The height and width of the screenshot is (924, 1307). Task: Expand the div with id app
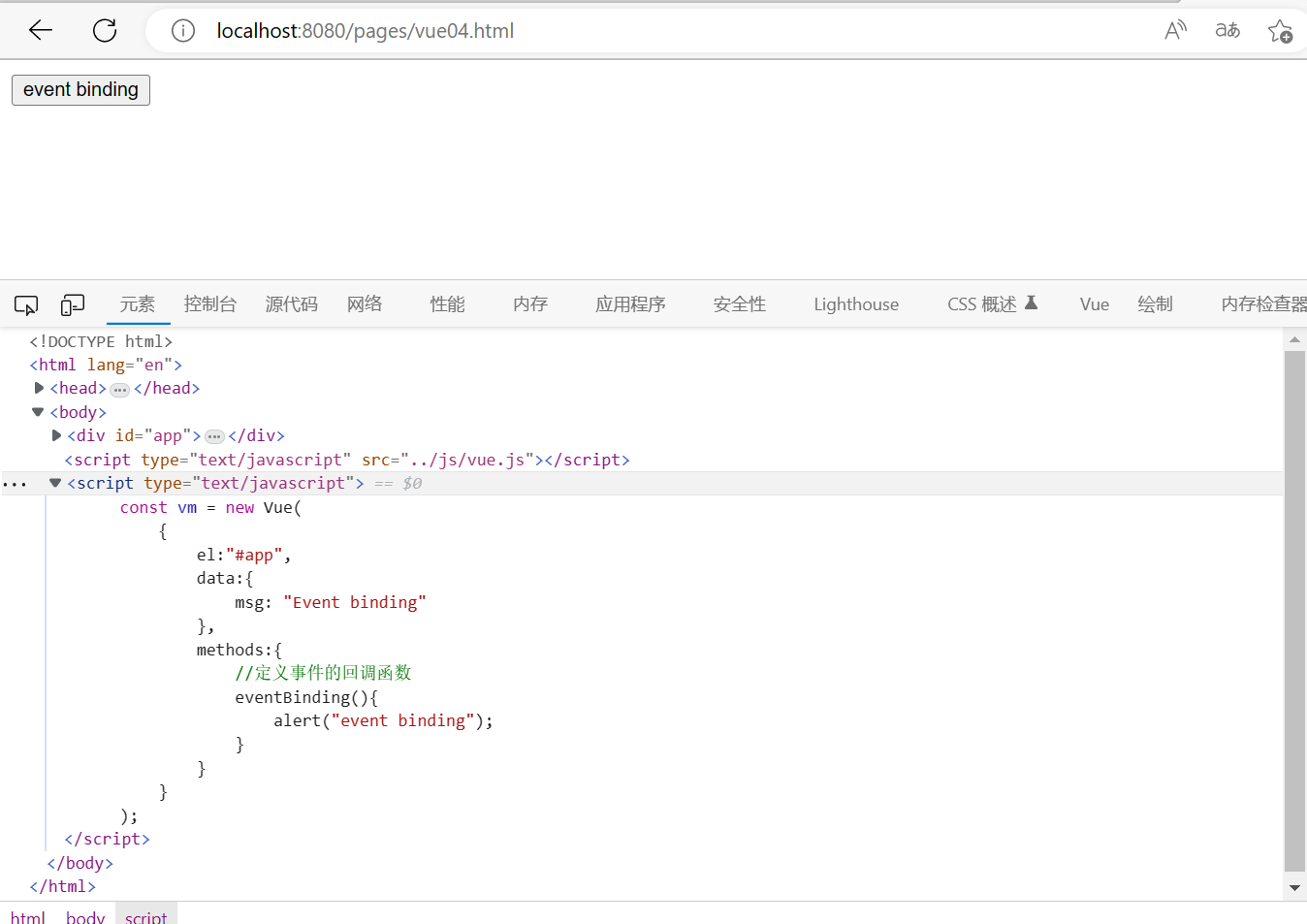(x=55, y=434)
